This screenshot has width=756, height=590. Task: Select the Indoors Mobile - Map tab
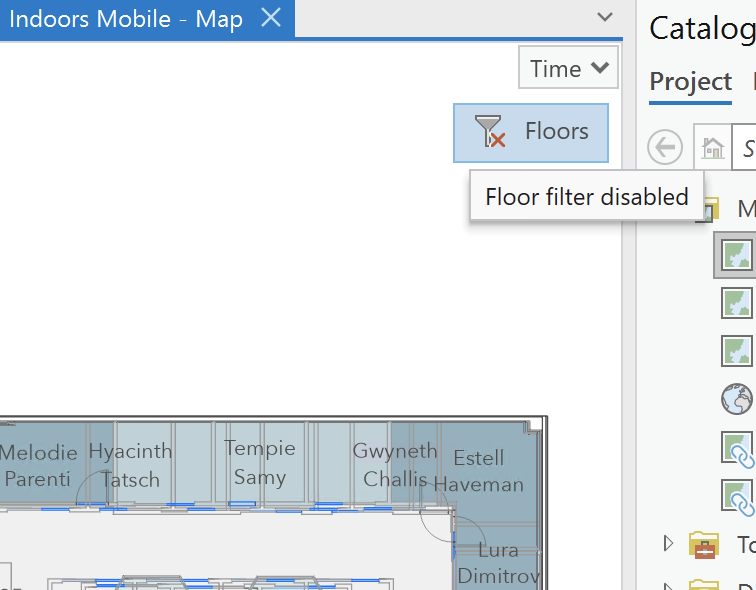coord(130,19)
